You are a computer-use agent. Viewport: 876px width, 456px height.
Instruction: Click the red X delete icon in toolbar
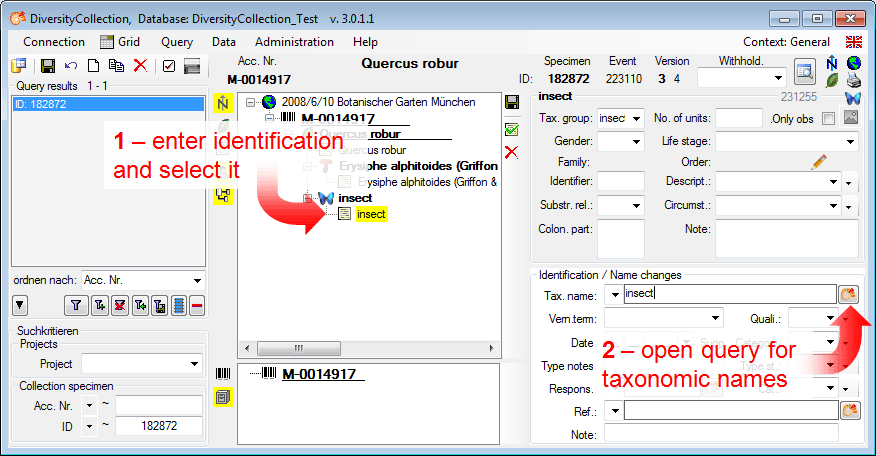139,66
